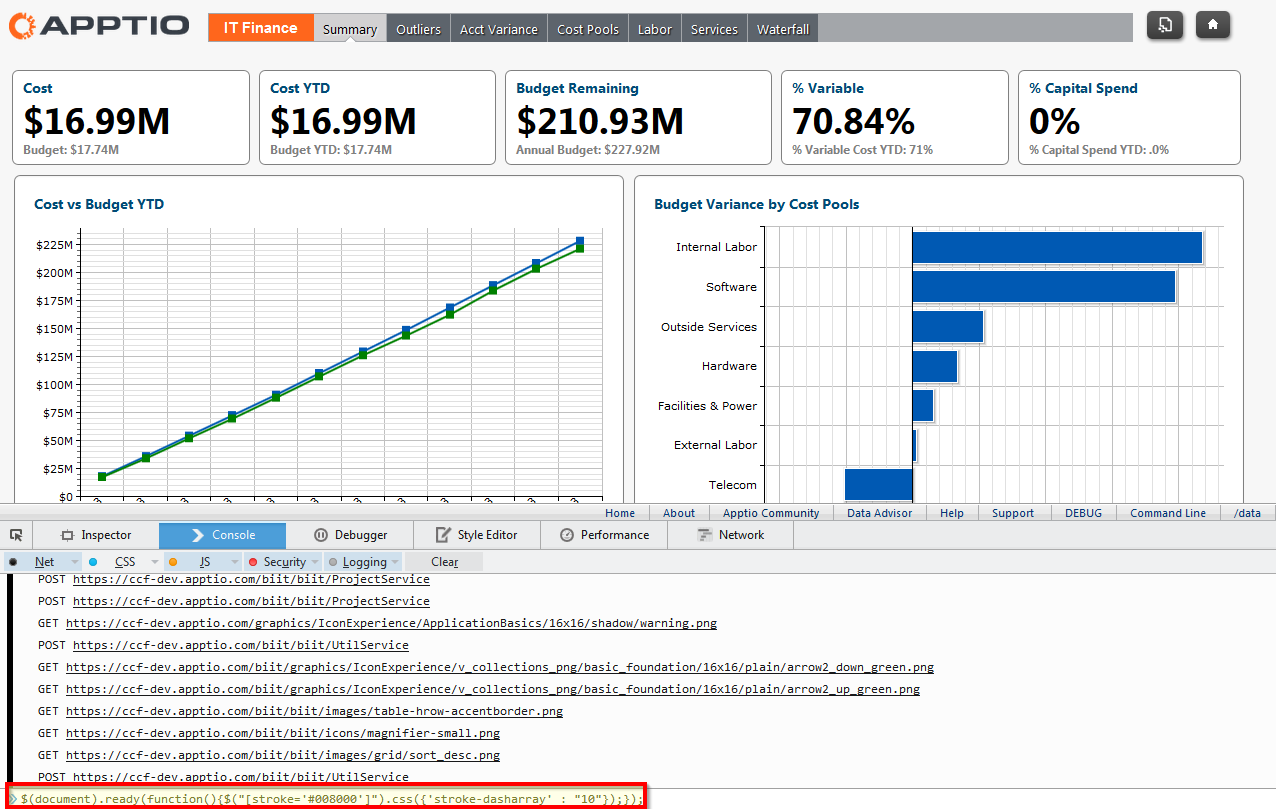Select the element picker tool in devtools
This screenshot has width=1276, height=809.
click(x=15, y=534)
